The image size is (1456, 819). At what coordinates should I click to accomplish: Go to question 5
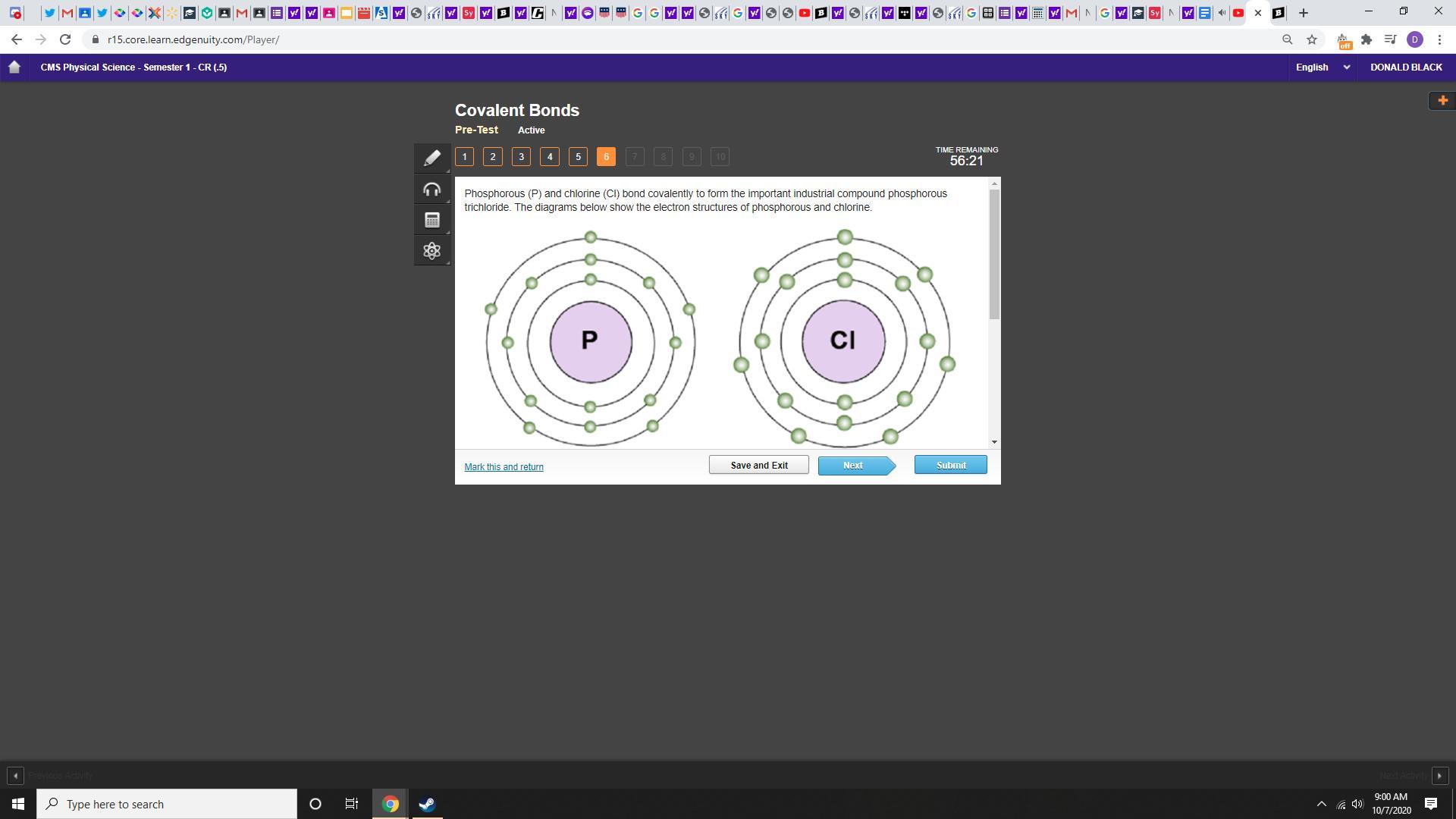(x=578, y=157)
